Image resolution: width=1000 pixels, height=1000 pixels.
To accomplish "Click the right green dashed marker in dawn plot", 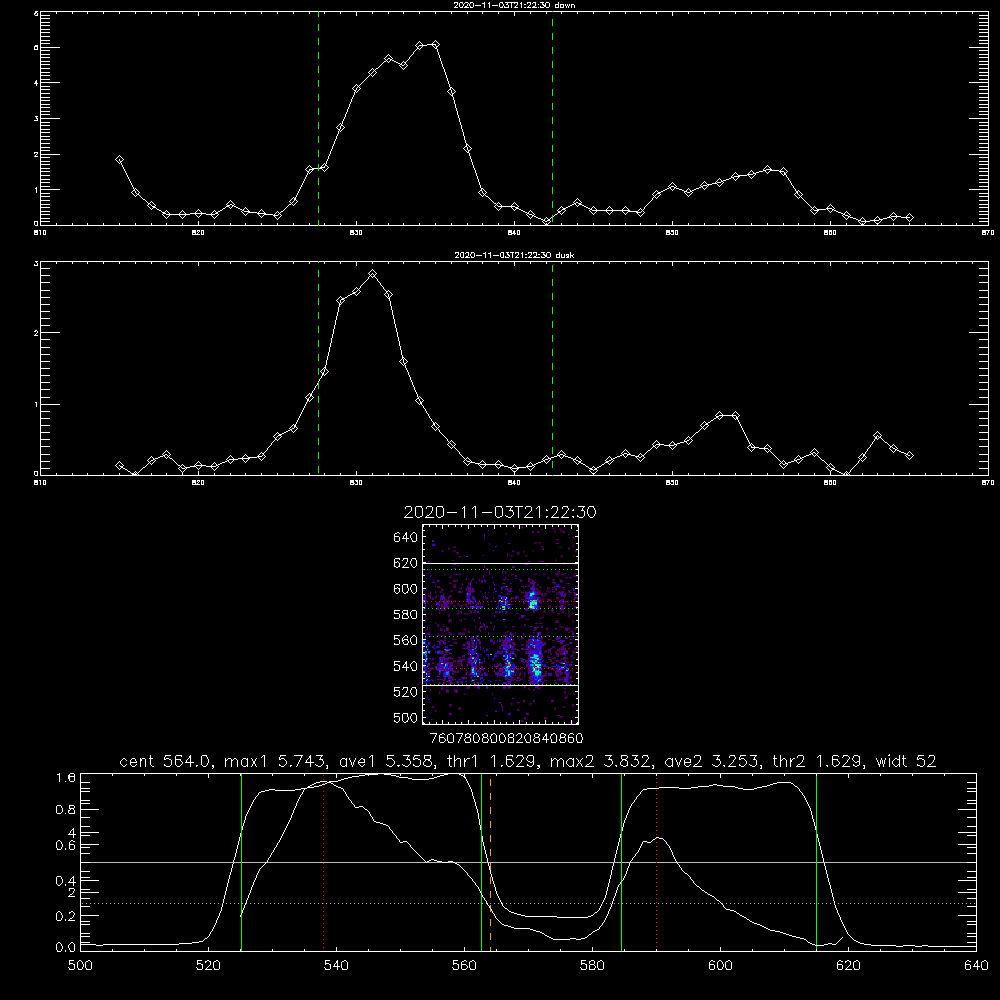I will [x=553, y=121].
